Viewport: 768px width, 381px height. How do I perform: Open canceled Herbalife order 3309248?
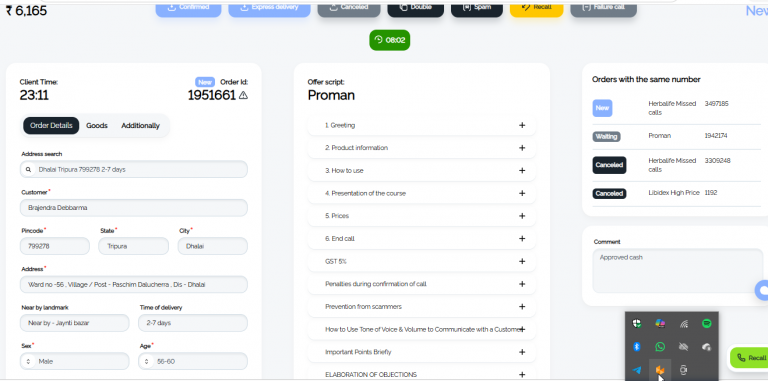677,165
